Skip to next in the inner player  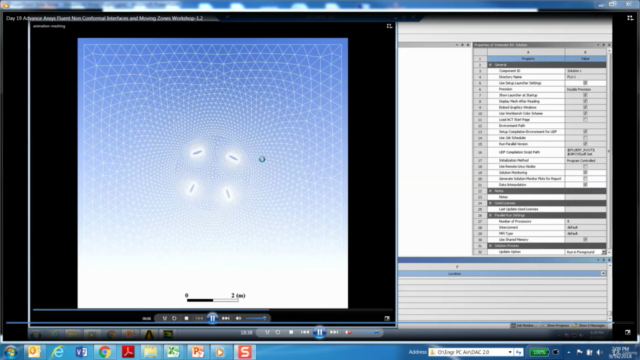[x=226, y=318]
